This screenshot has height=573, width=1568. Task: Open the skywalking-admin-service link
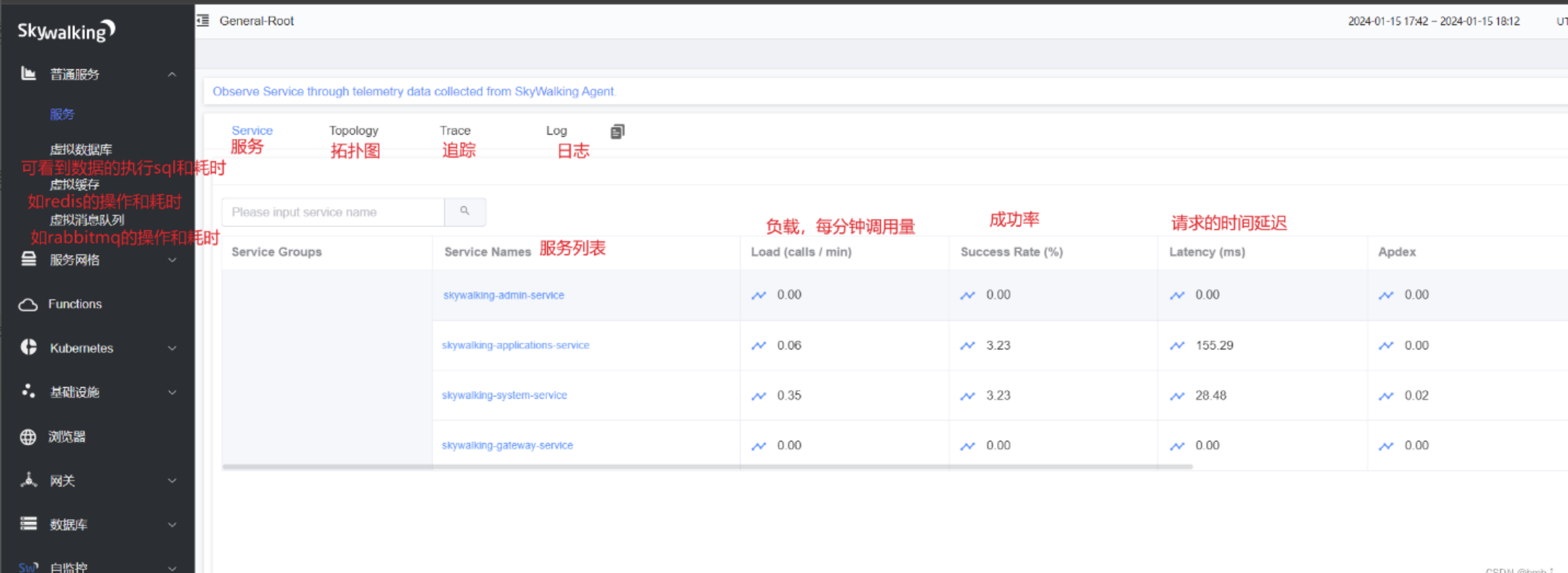click(504, 296)
